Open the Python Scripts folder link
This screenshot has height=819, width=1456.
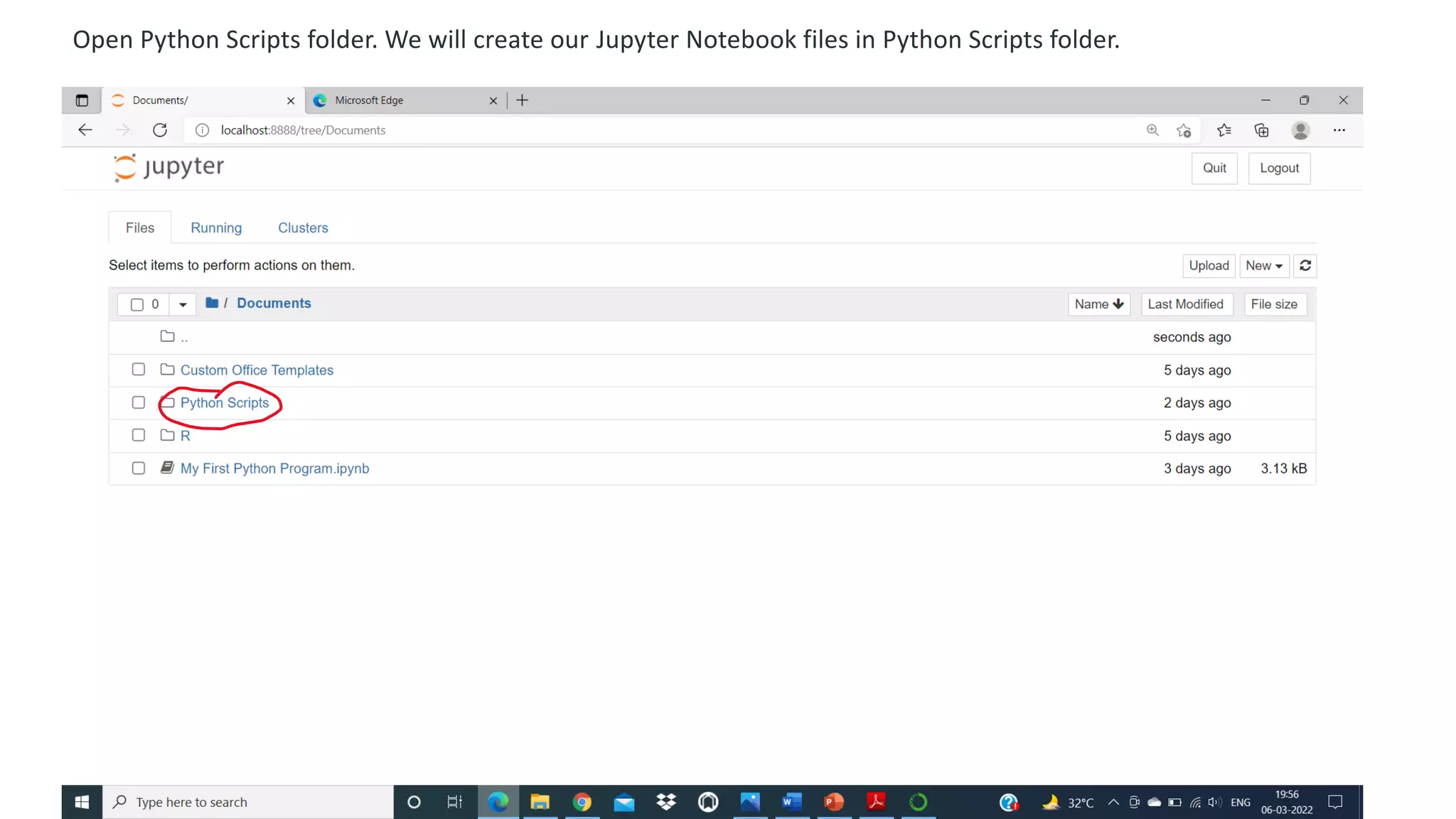tap(225, 402)
